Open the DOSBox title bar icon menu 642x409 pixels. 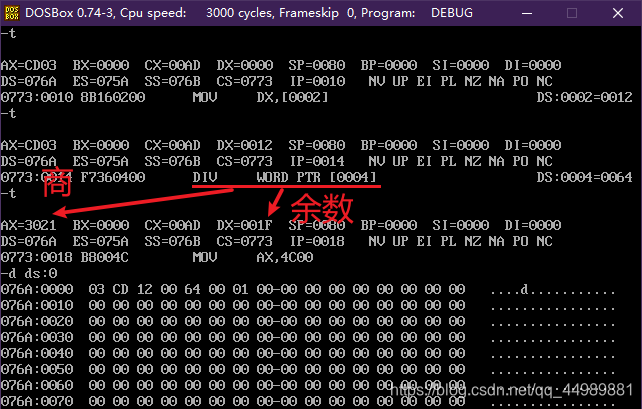[x=11, y=13]
